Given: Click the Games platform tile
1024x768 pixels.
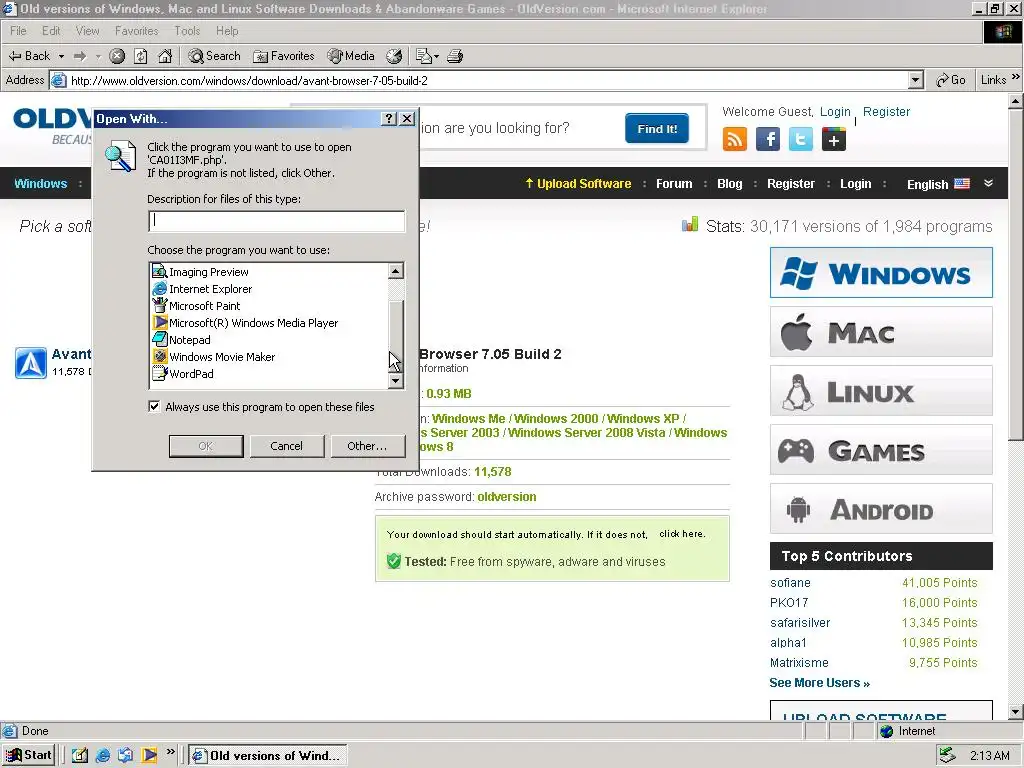Looking at the screenshot, I should pos(881,450).
